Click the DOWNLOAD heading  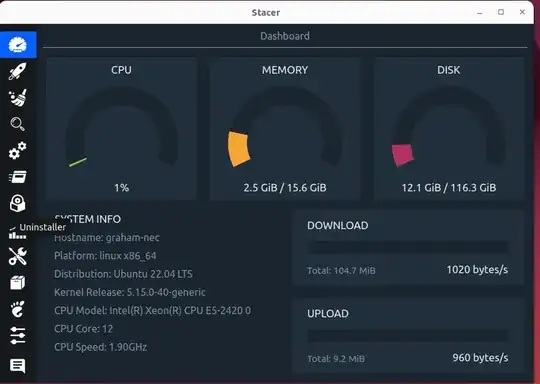[x=338, y=226]
